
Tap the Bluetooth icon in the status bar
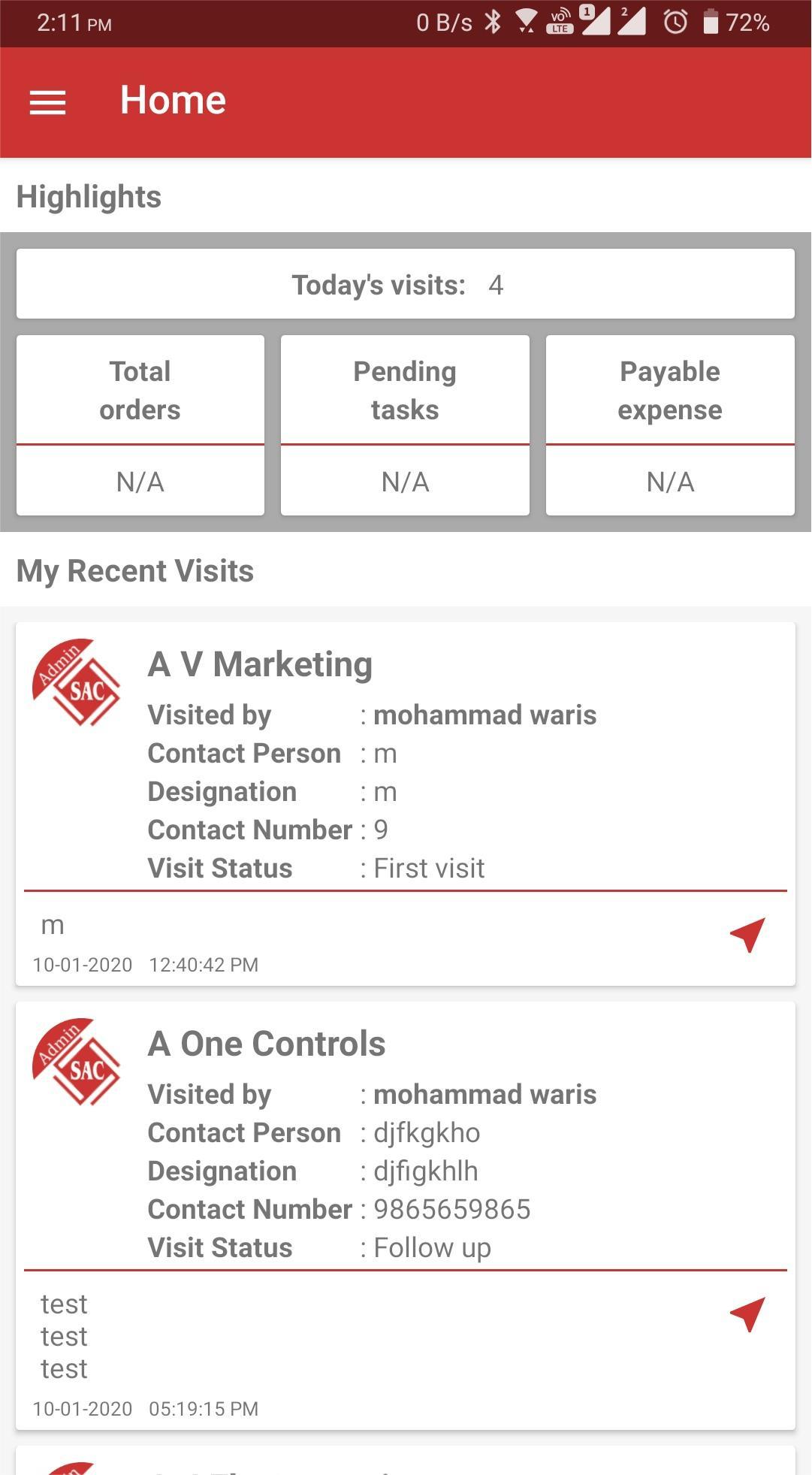pyautogui.click(x=493, y=23)
